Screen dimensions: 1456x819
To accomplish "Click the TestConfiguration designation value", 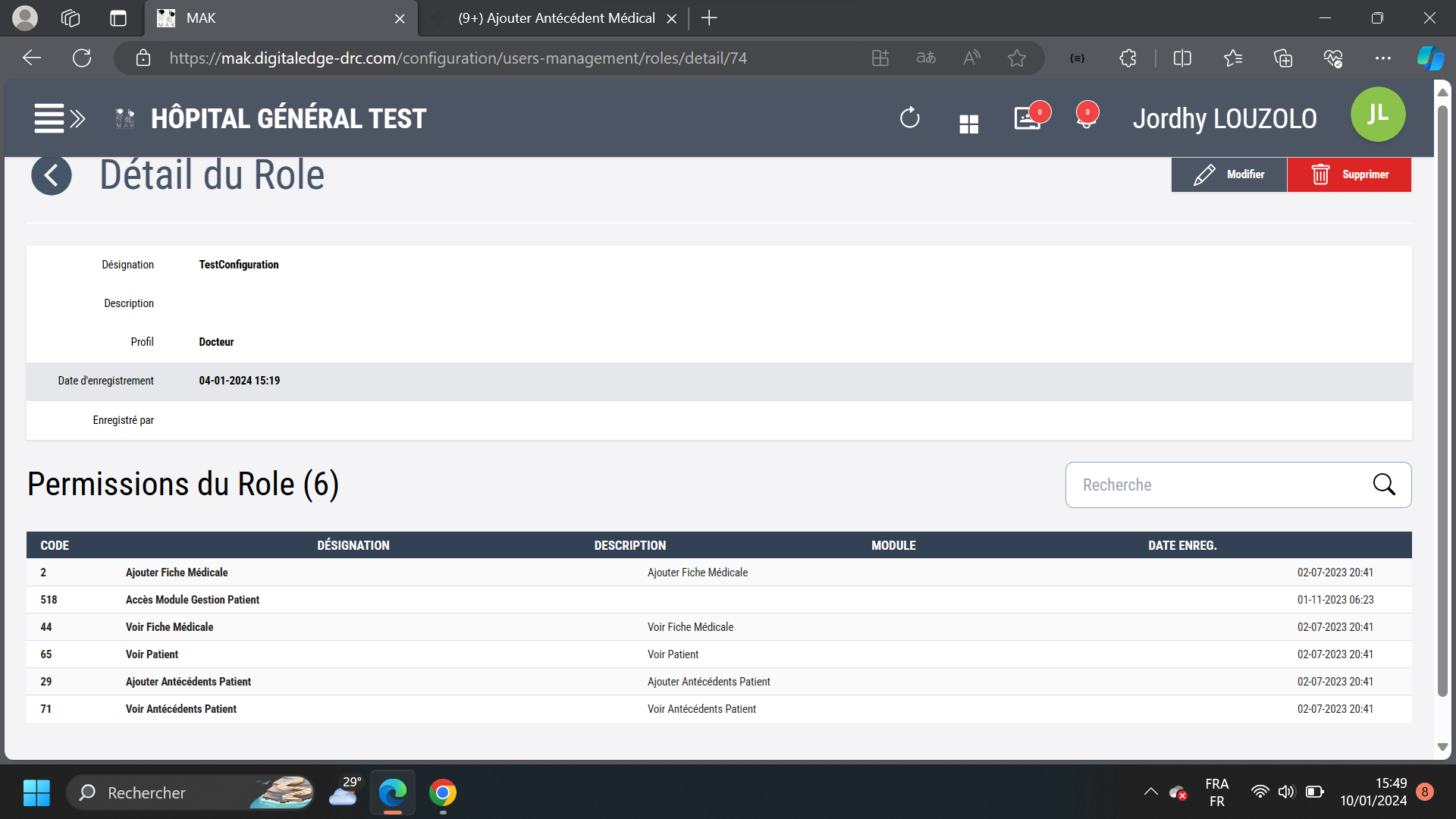I will coord(239,265).
